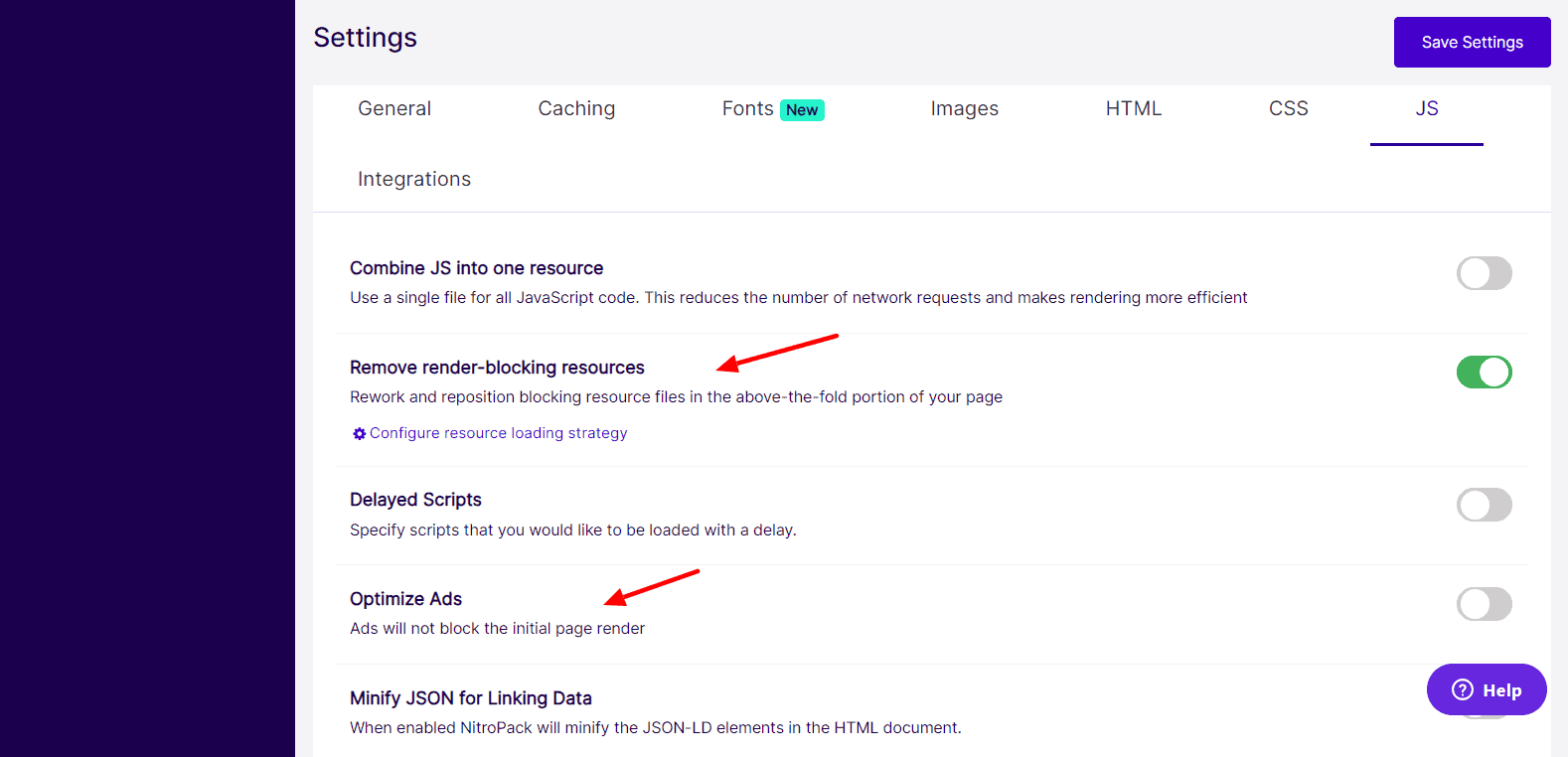This screenshot has height=757, width=1568.
Task: Click the description starting with 'Use a single file'
Action: pos(799,298)
